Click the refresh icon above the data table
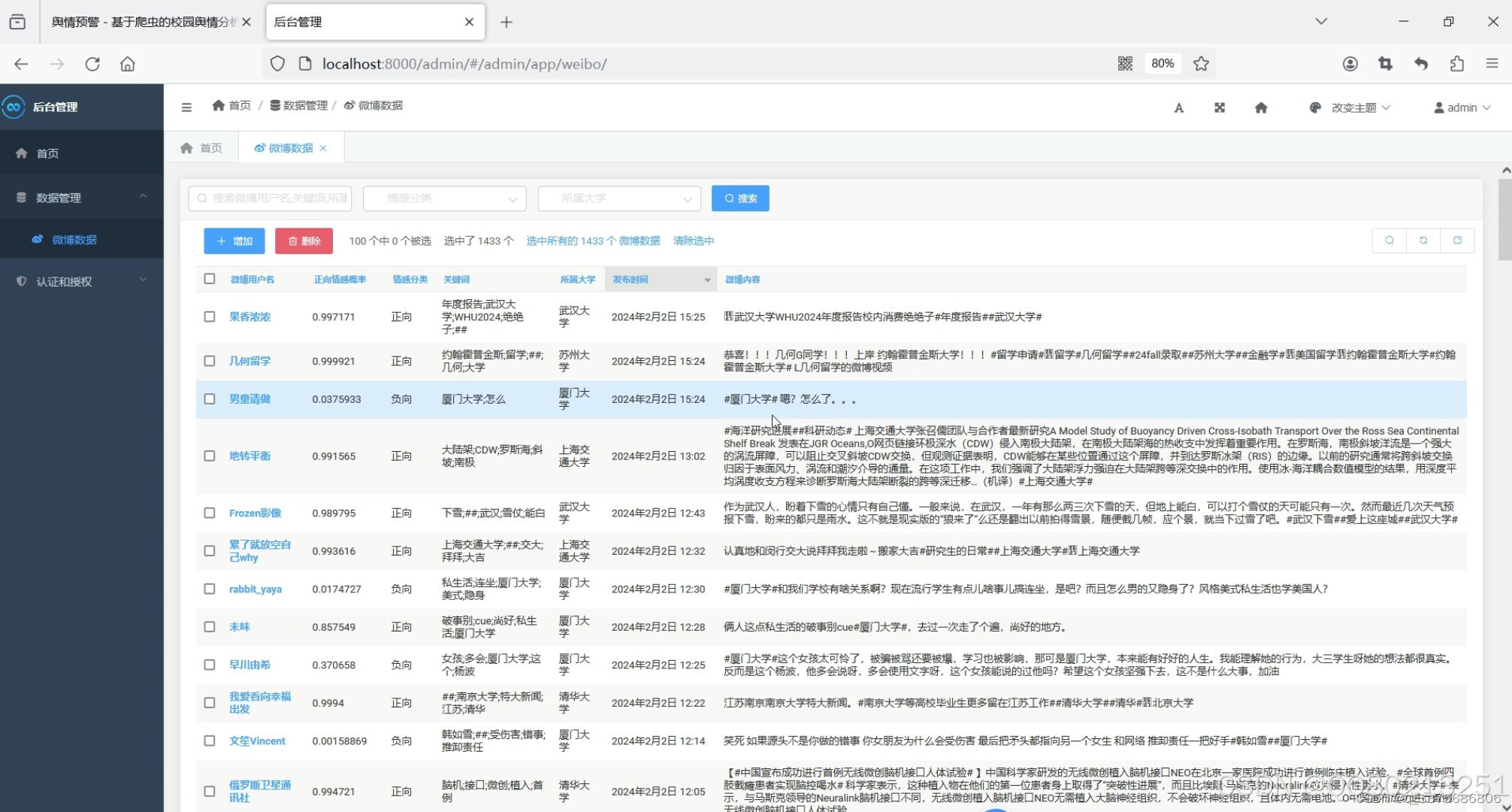Viewport: 1512px width, 812px height. pyautogui.click(x=1423, y=241)
